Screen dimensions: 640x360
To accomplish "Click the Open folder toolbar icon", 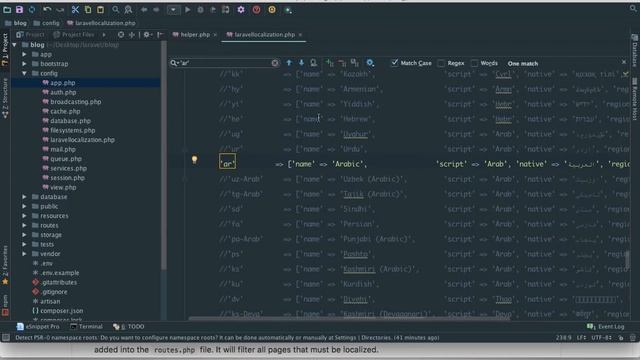I will 7,9.
